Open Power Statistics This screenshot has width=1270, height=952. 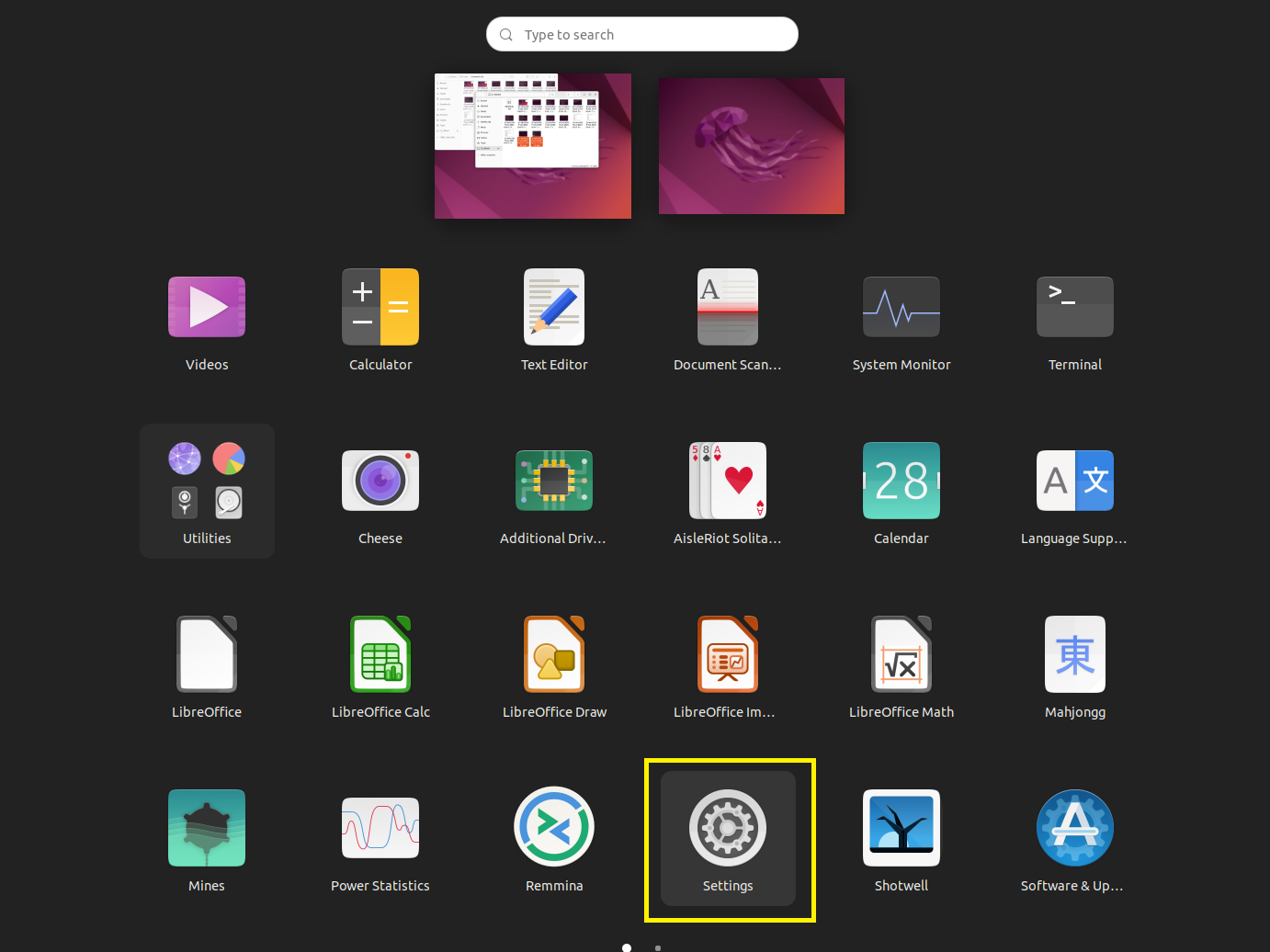click(380, 828)
